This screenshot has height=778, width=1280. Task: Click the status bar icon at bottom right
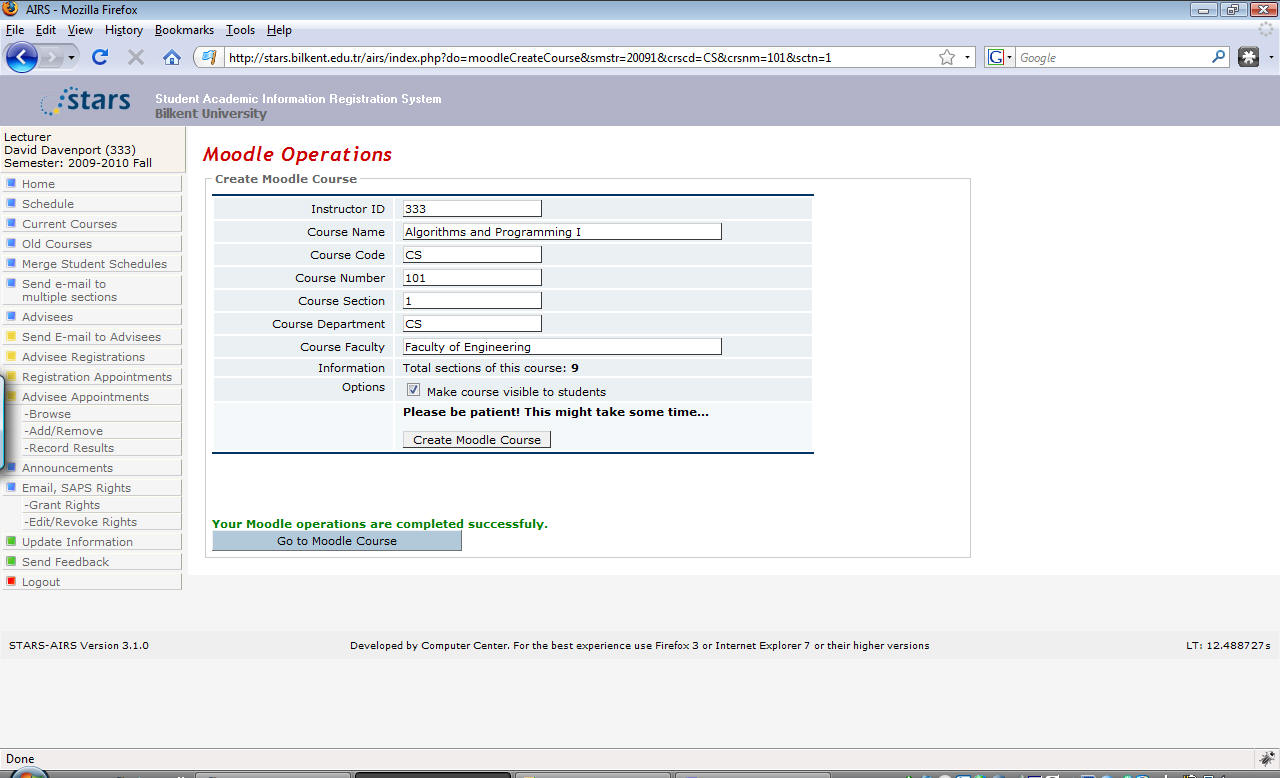point(1267,758)
